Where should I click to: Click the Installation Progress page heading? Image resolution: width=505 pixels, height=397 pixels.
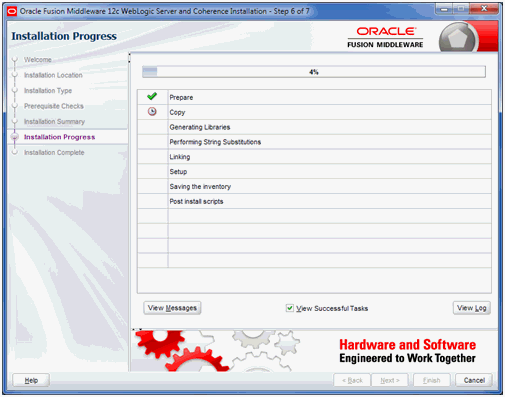tap(64, 36)
